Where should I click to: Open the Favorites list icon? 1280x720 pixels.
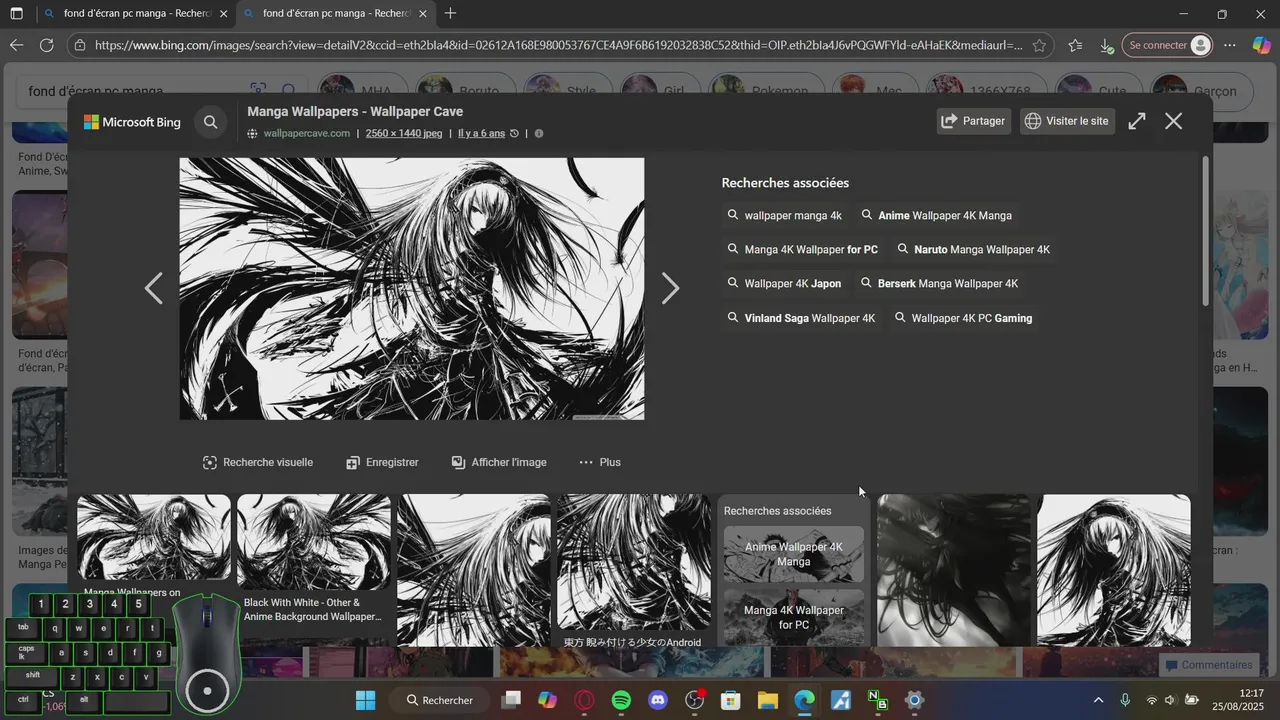tap(1075, 45)
